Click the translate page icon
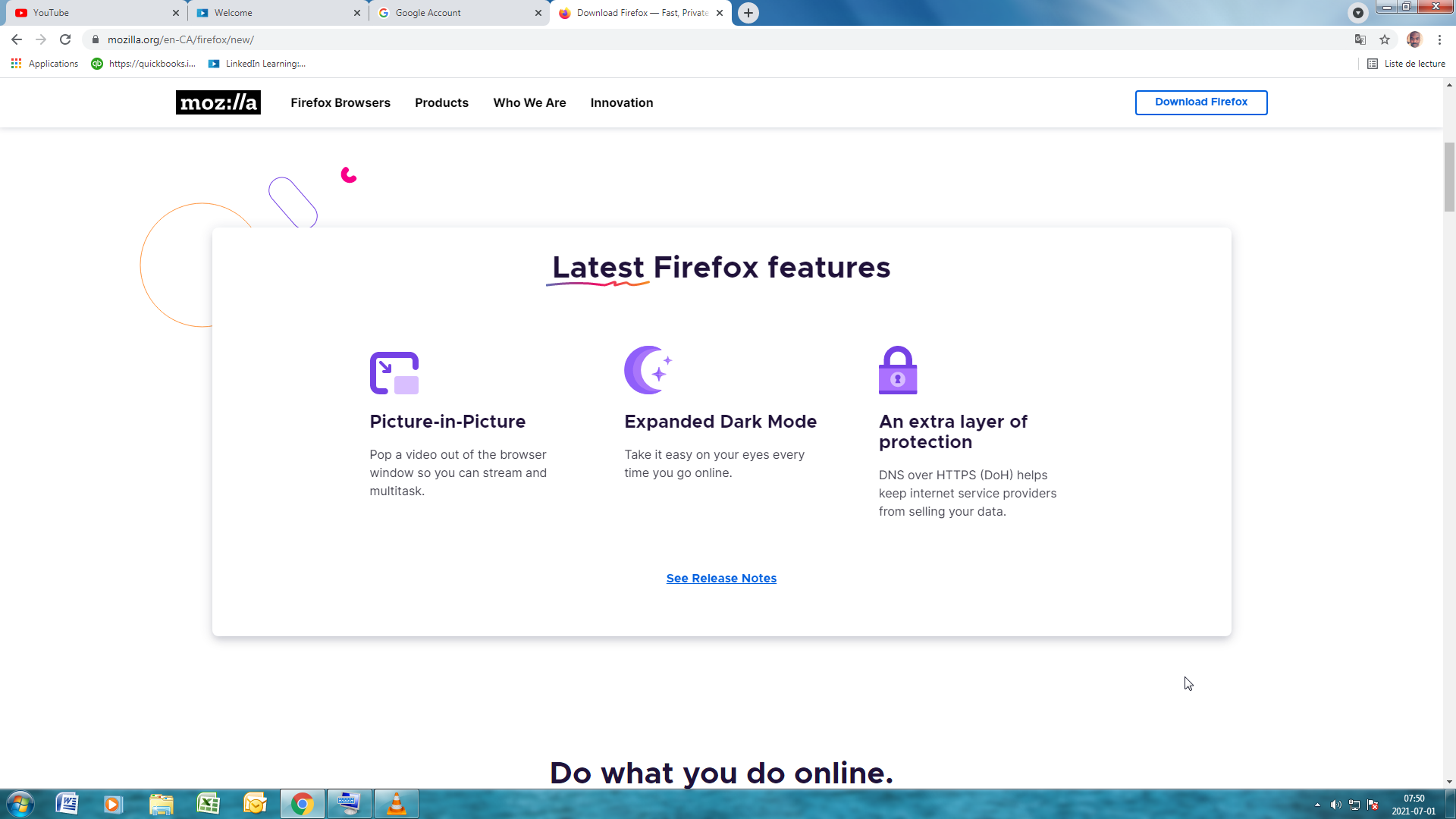The height and width of the screenshot is (819, 1456). click(x=1360, y=39)
